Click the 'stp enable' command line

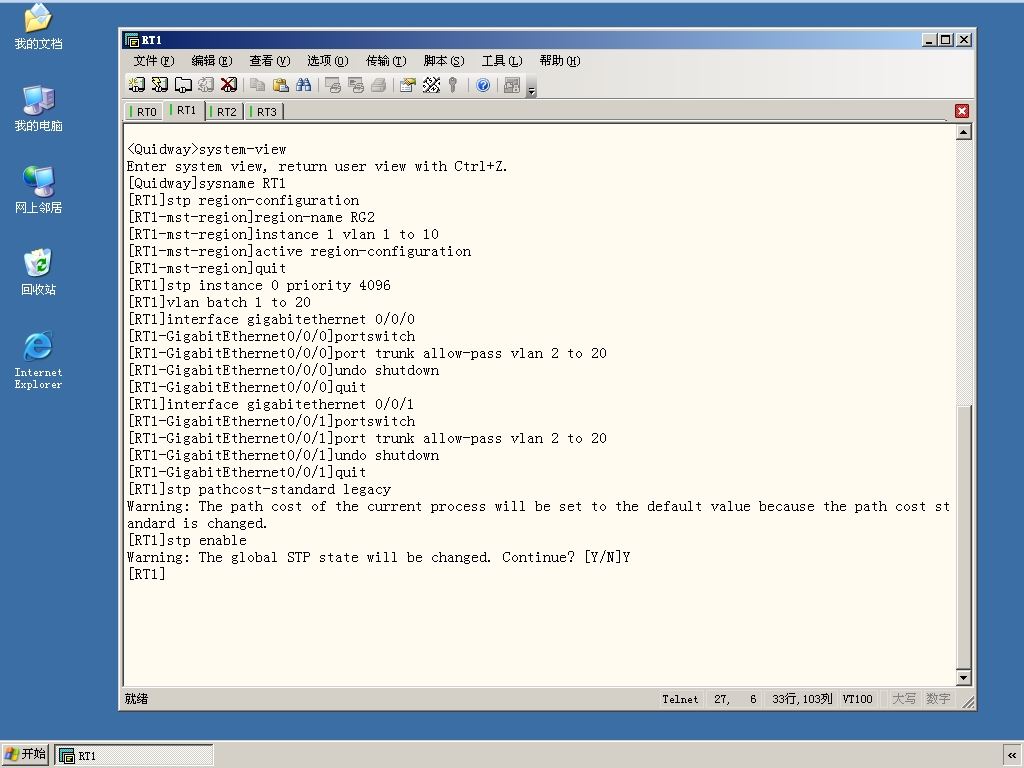click(x=187, y=540)
